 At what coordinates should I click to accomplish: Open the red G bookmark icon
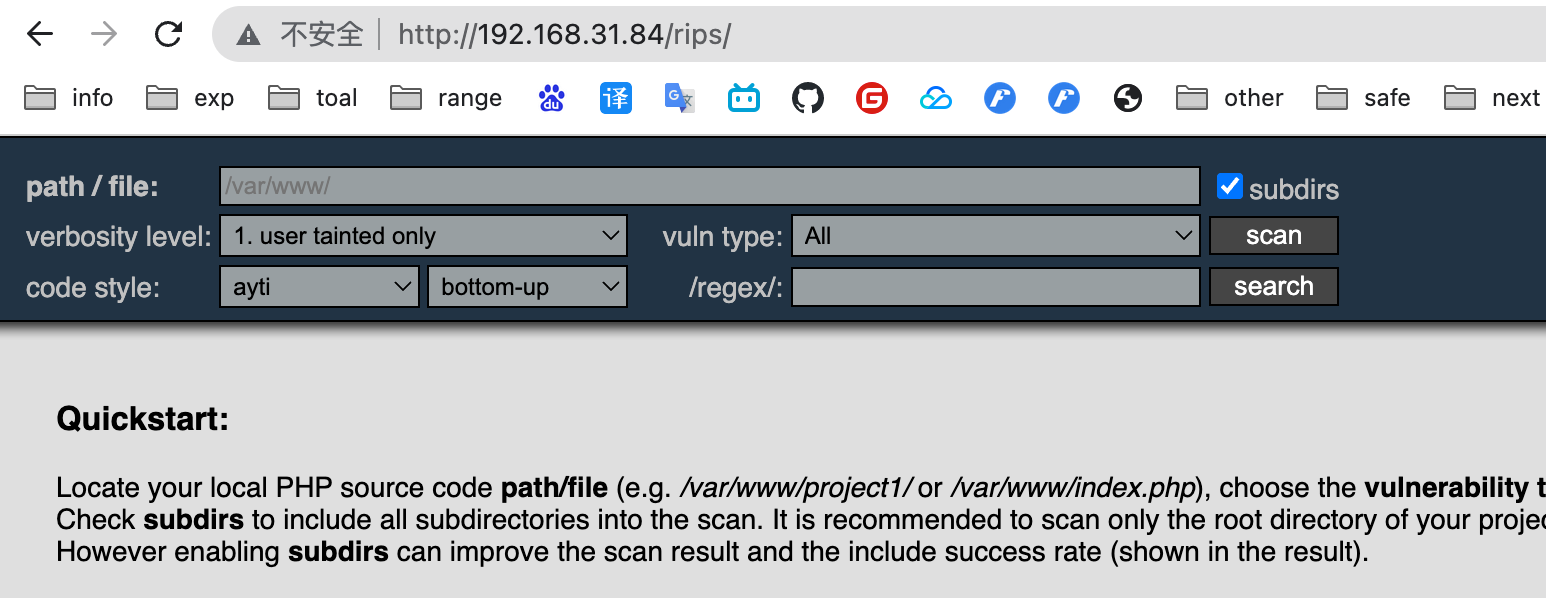coord(872,98)
